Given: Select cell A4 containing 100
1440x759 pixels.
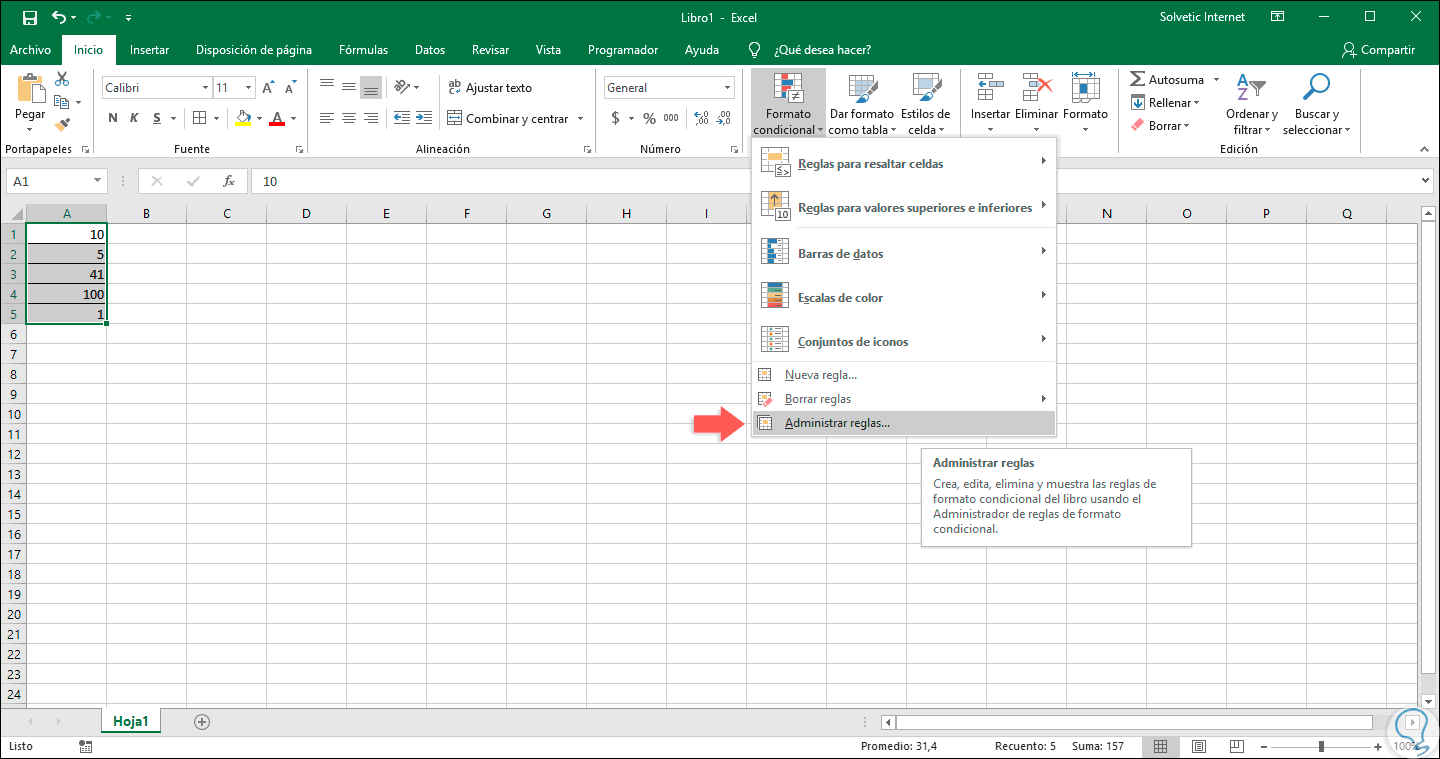Looking at the screenshot, I should pos(66,294).
